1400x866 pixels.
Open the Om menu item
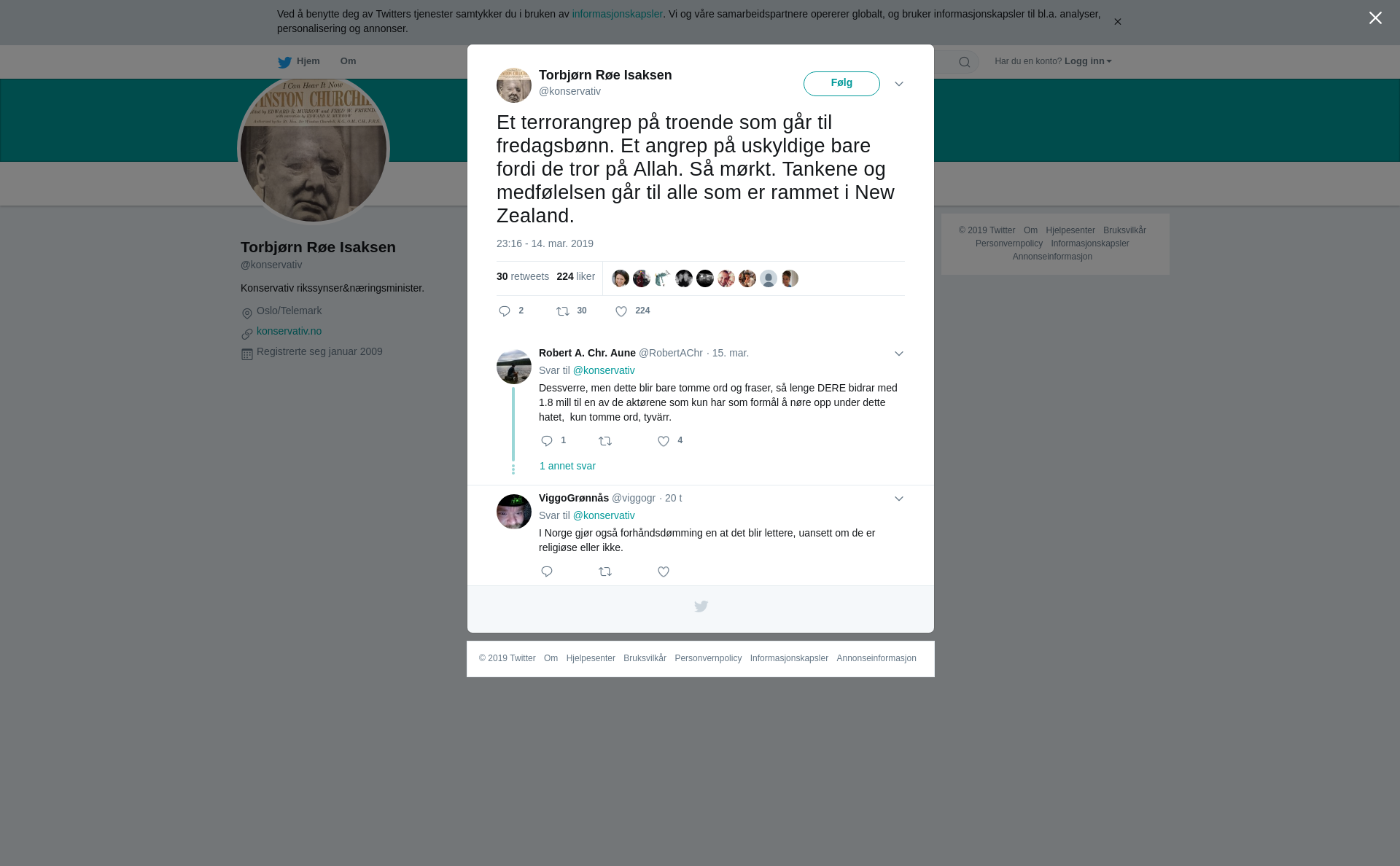pos(348,61)
